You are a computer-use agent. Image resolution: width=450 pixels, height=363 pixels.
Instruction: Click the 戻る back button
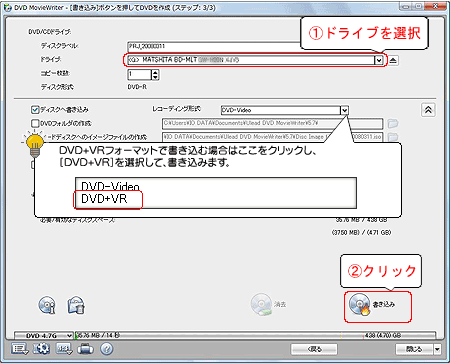tap(314, 349)
